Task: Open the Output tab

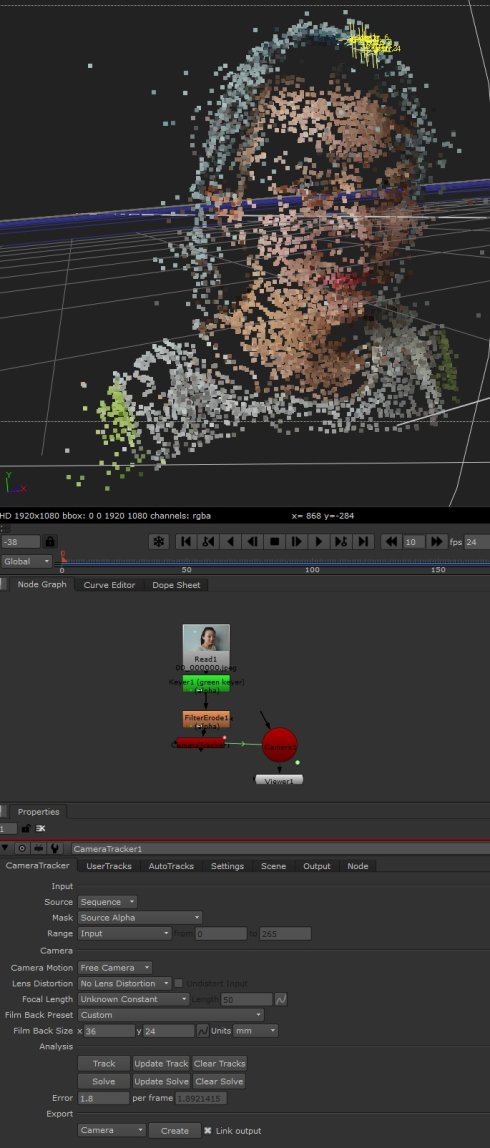Action: click(316, 866)
